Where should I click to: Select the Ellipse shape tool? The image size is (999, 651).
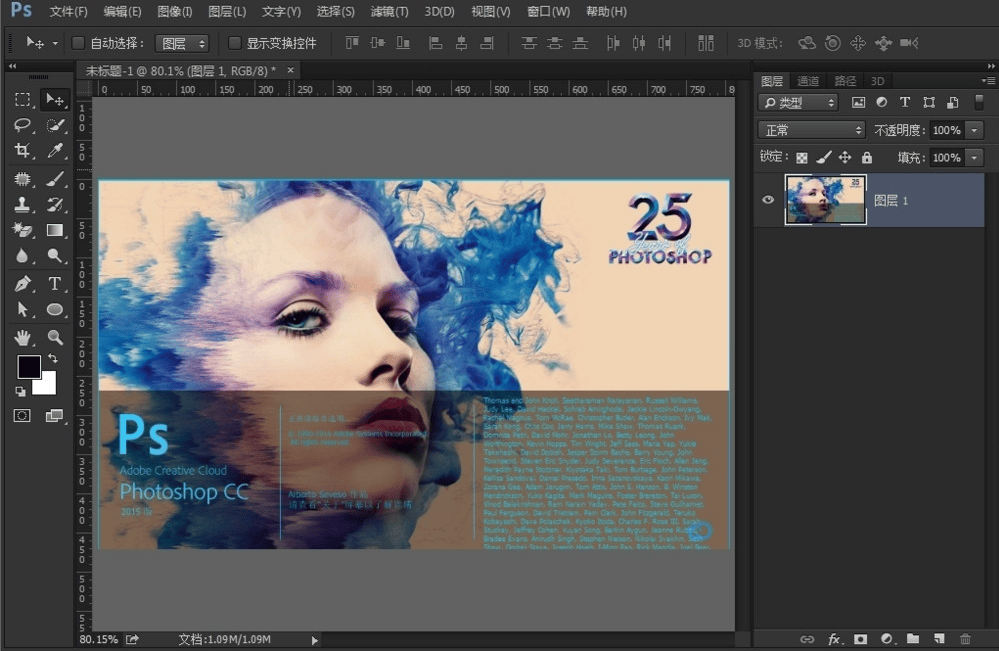(x=55, y=310)
